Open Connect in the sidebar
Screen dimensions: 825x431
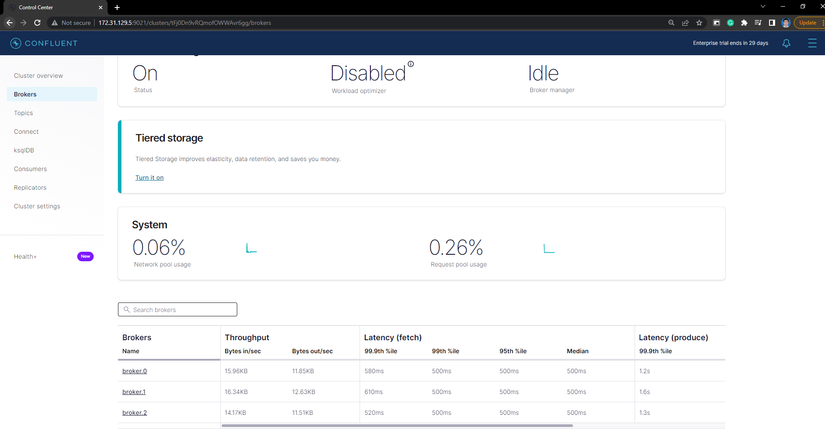(x=26, y=132)
